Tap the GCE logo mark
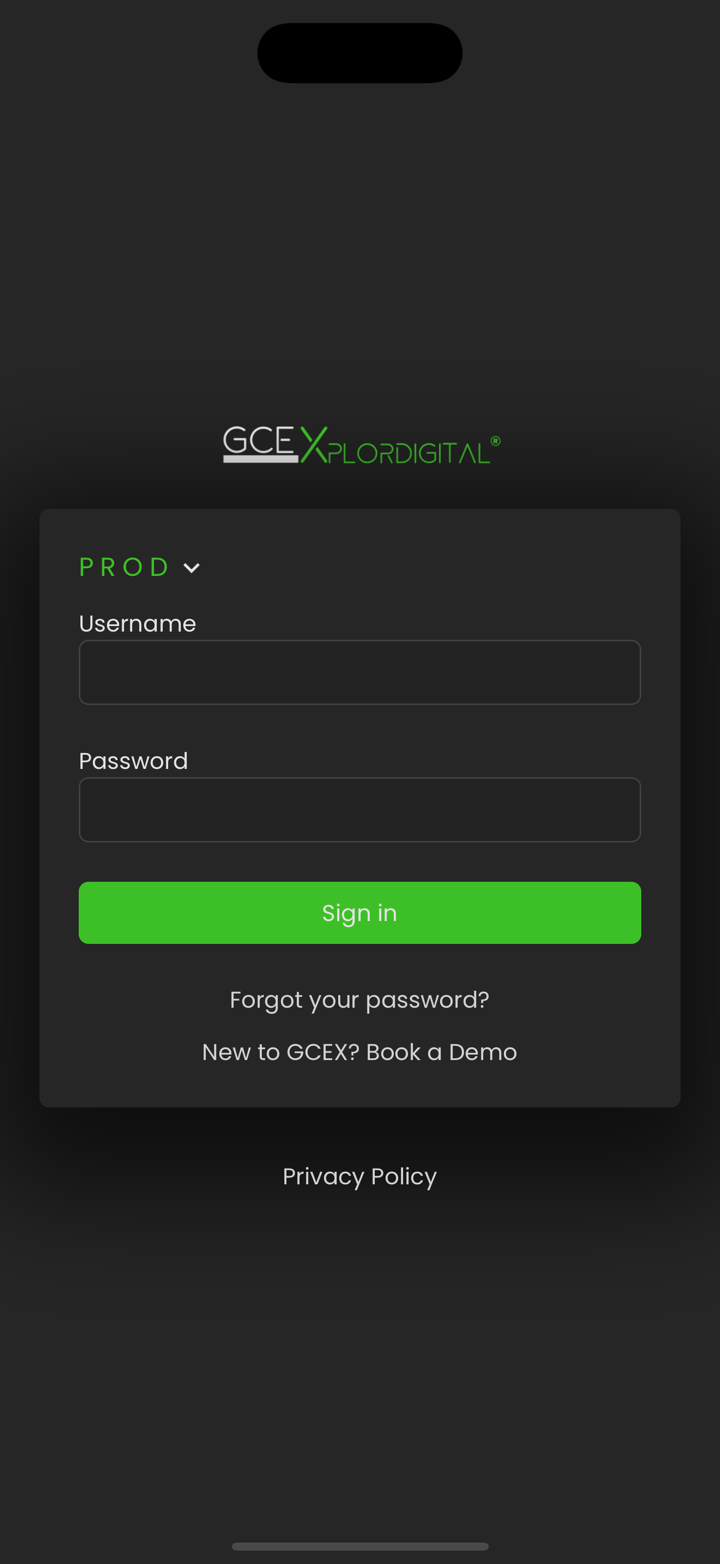Image resolution: width=720 pixels, height=1564 pixels. [x=260, y=443]
